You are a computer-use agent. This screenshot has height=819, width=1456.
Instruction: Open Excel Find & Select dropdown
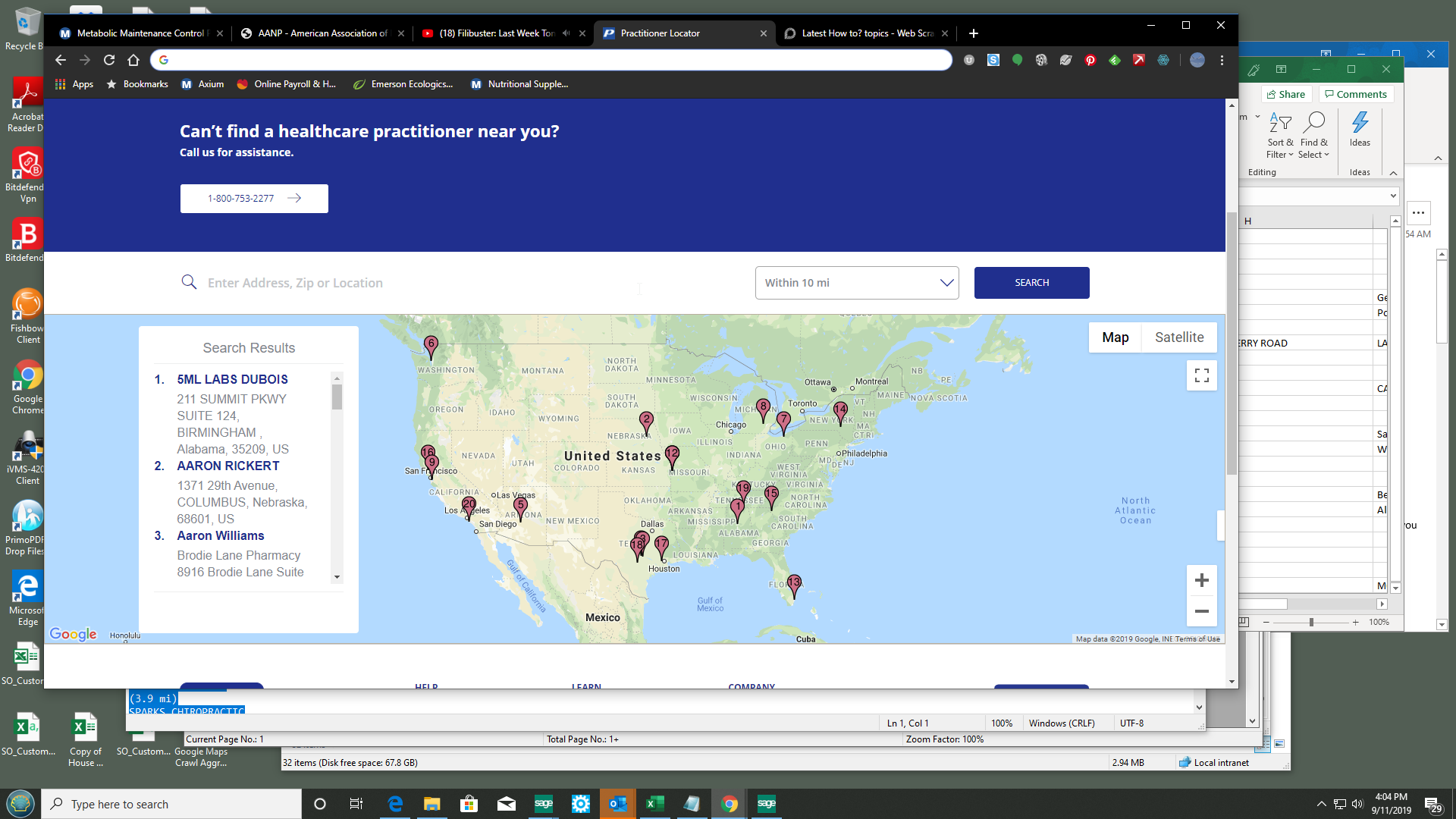1313,136
